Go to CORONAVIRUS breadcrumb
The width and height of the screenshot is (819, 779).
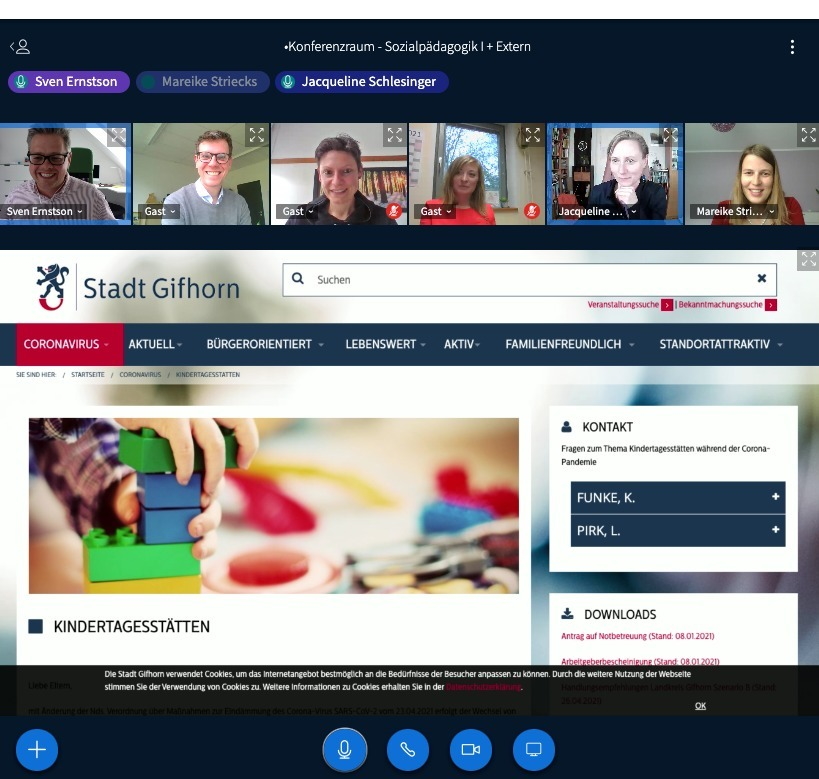coord(140,375)
